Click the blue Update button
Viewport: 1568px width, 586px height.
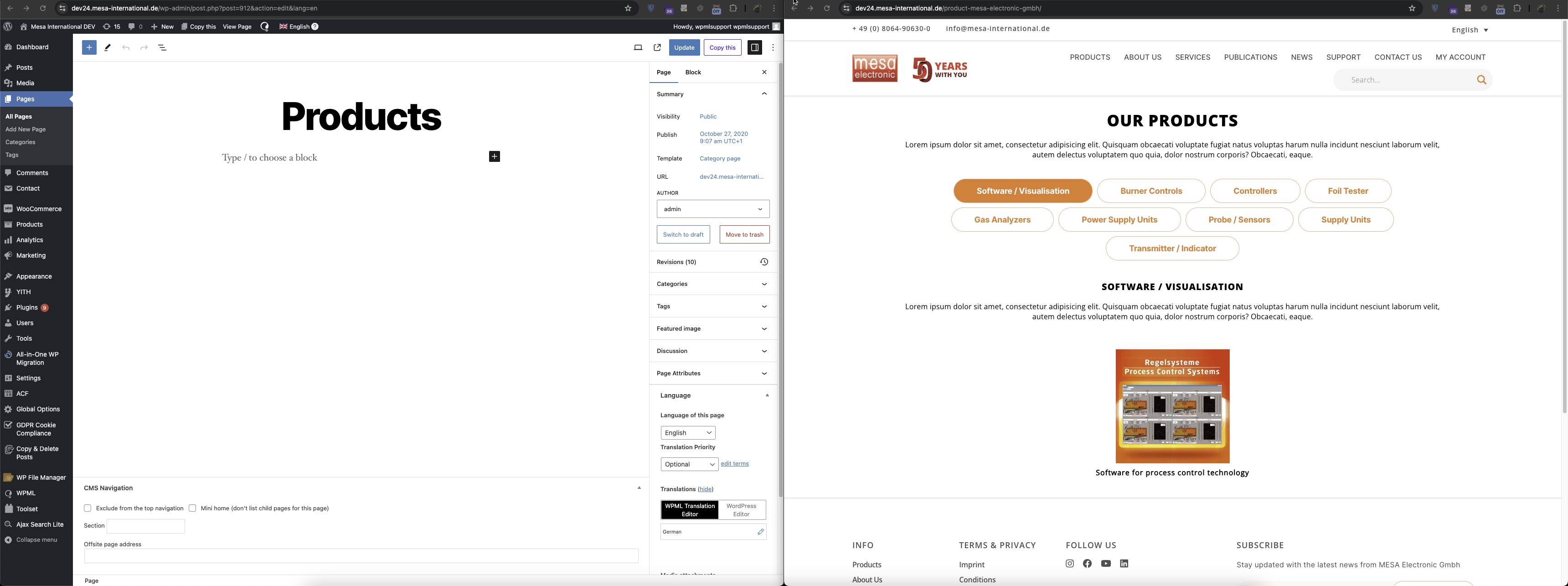[684, 47]
